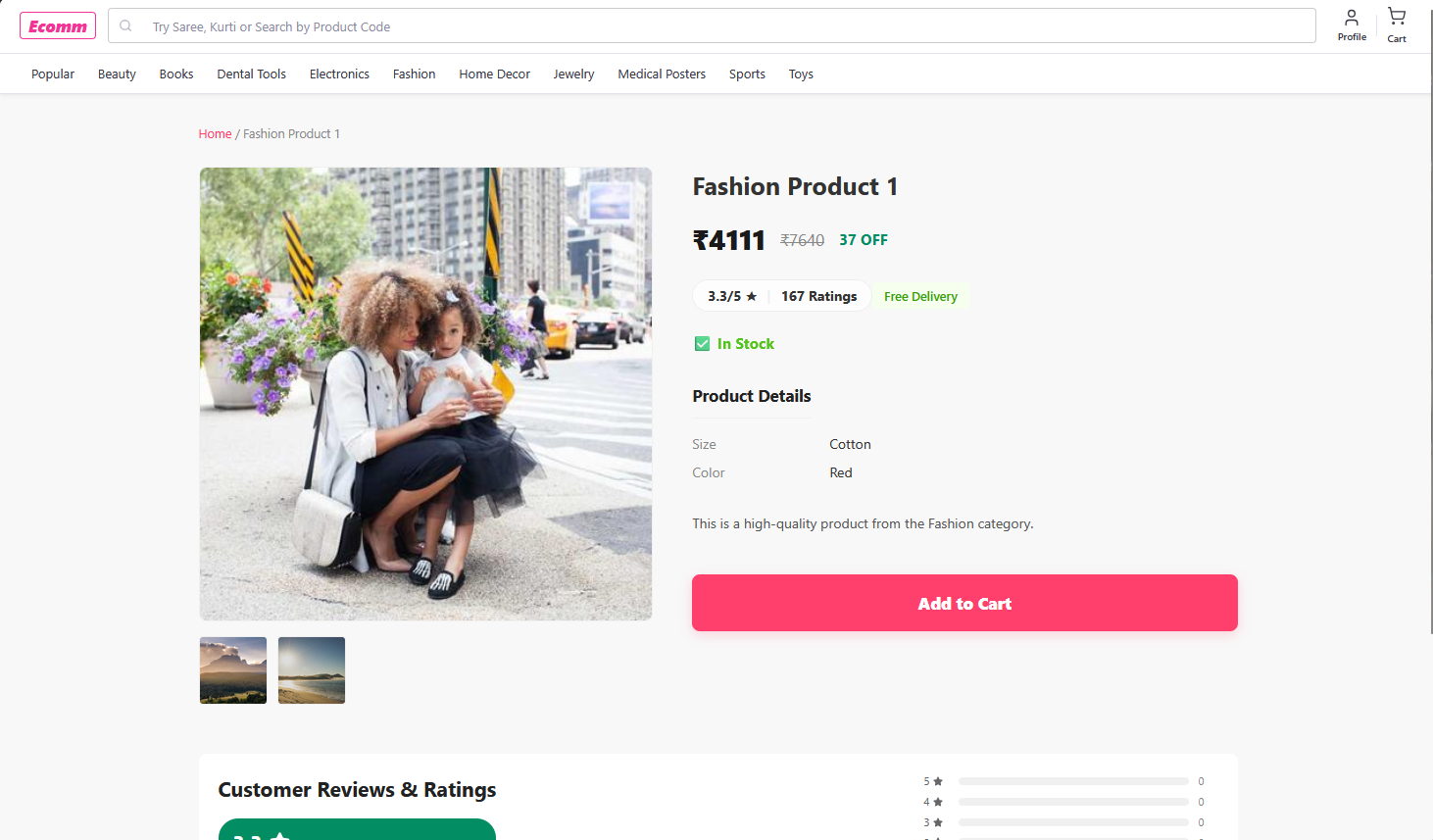This screenshot has width=1433, height=840.
Task: Click the search magnifier icon
Action: point(125,26)
